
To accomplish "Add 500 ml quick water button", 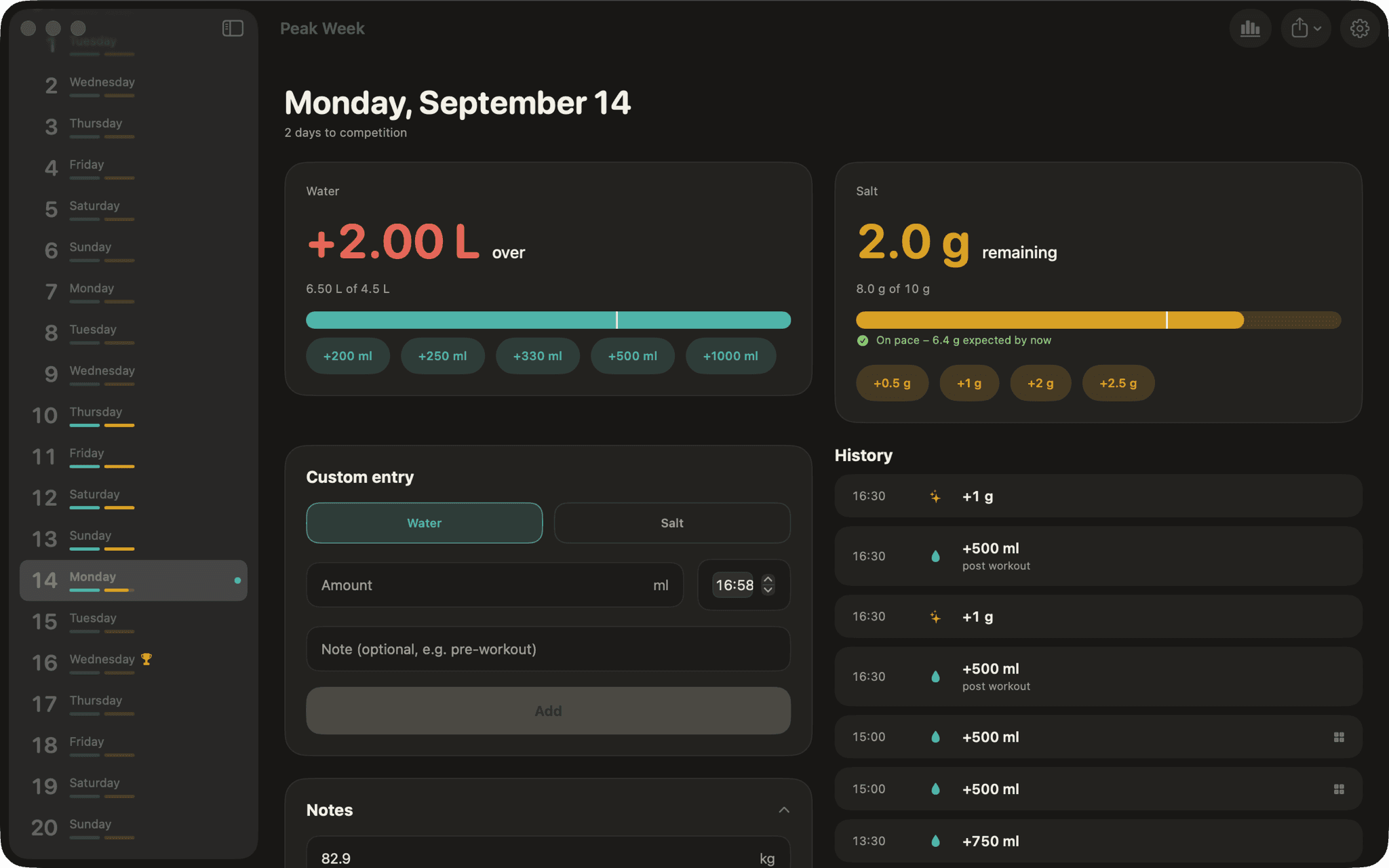I will click(633, 356).
